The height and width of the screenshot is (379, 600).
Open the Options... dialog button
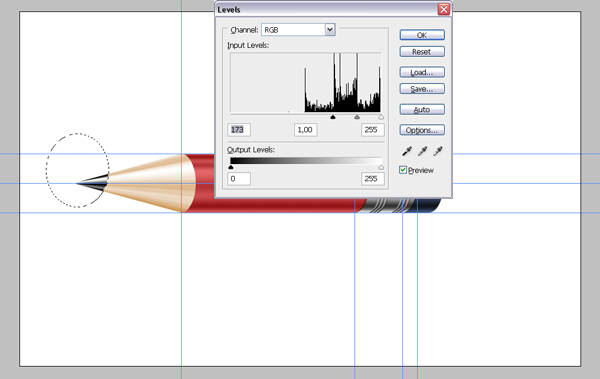click(x=422, y=130)
